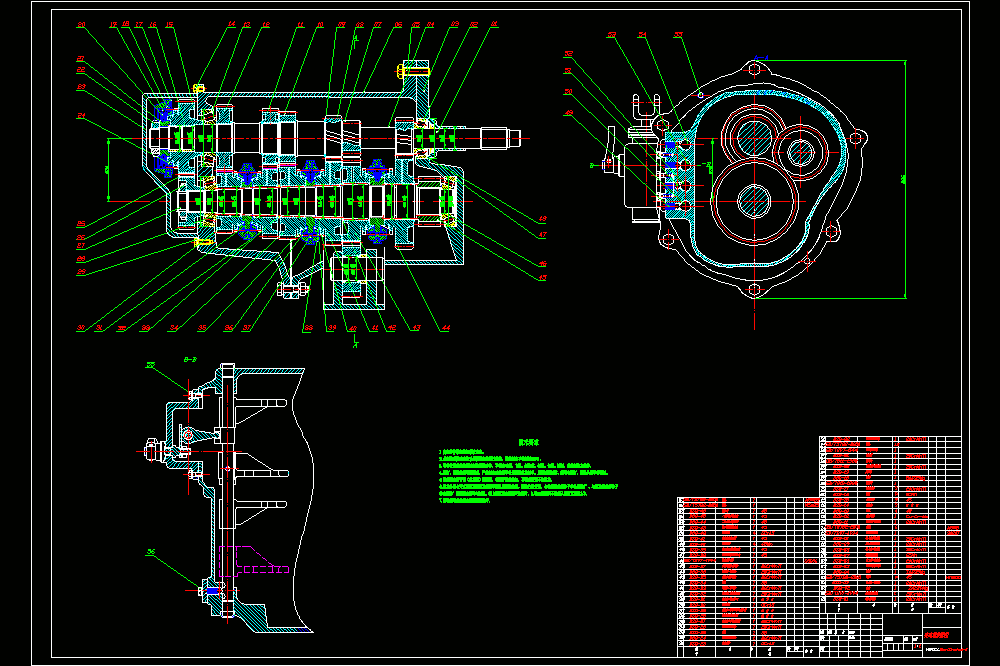
Task: Select callout number 43 under main view
Action: [x=416, y=328]
